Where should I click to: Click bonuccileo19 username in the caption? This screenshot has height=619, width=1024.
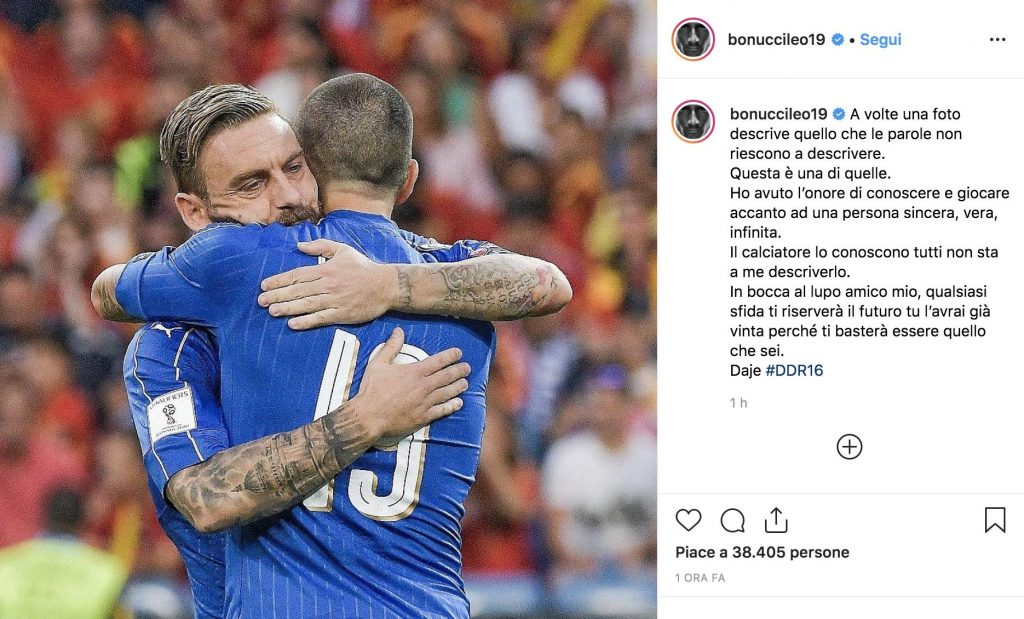[778, 114]
